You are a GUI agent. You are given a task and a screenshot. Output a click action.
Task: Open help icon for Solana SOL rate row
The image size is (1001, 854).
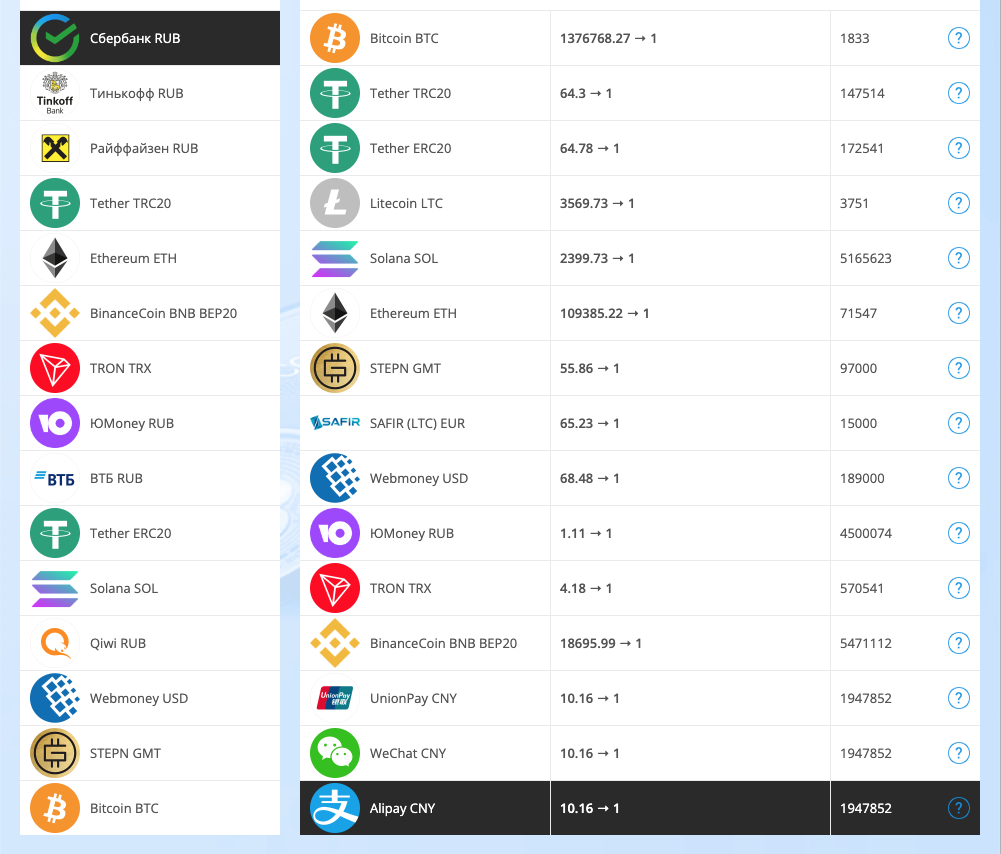[x=958, y=258]
